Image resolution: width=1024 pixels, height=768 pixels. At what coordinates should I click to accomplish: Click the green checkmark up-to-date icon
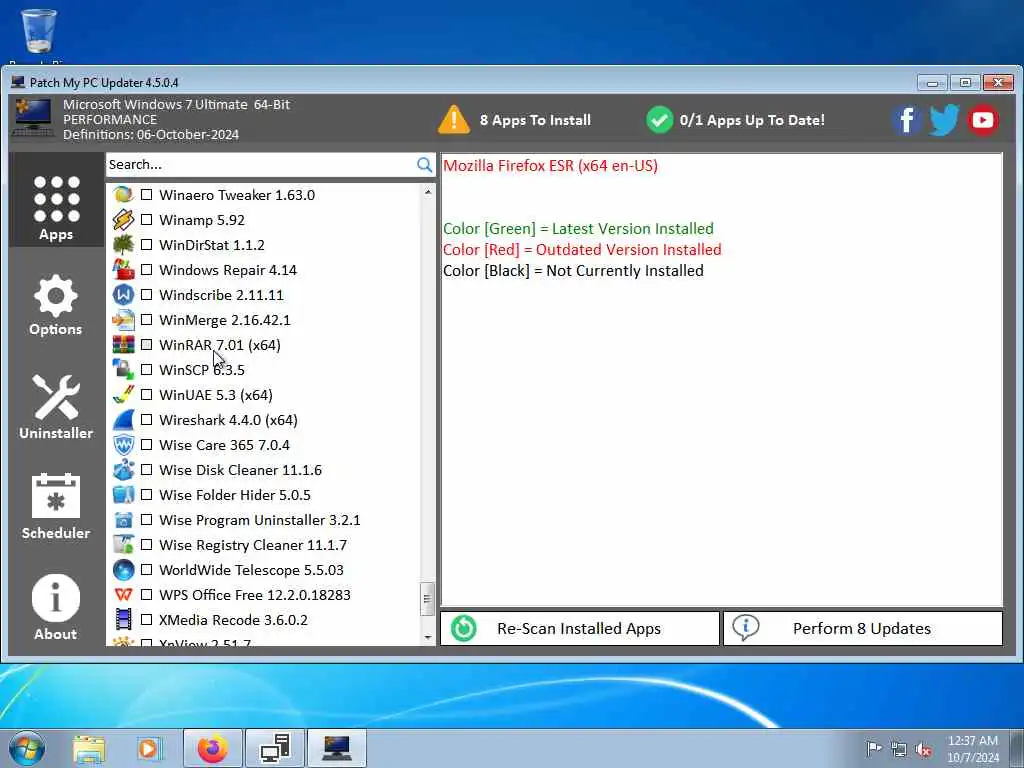tap(659, 120)
